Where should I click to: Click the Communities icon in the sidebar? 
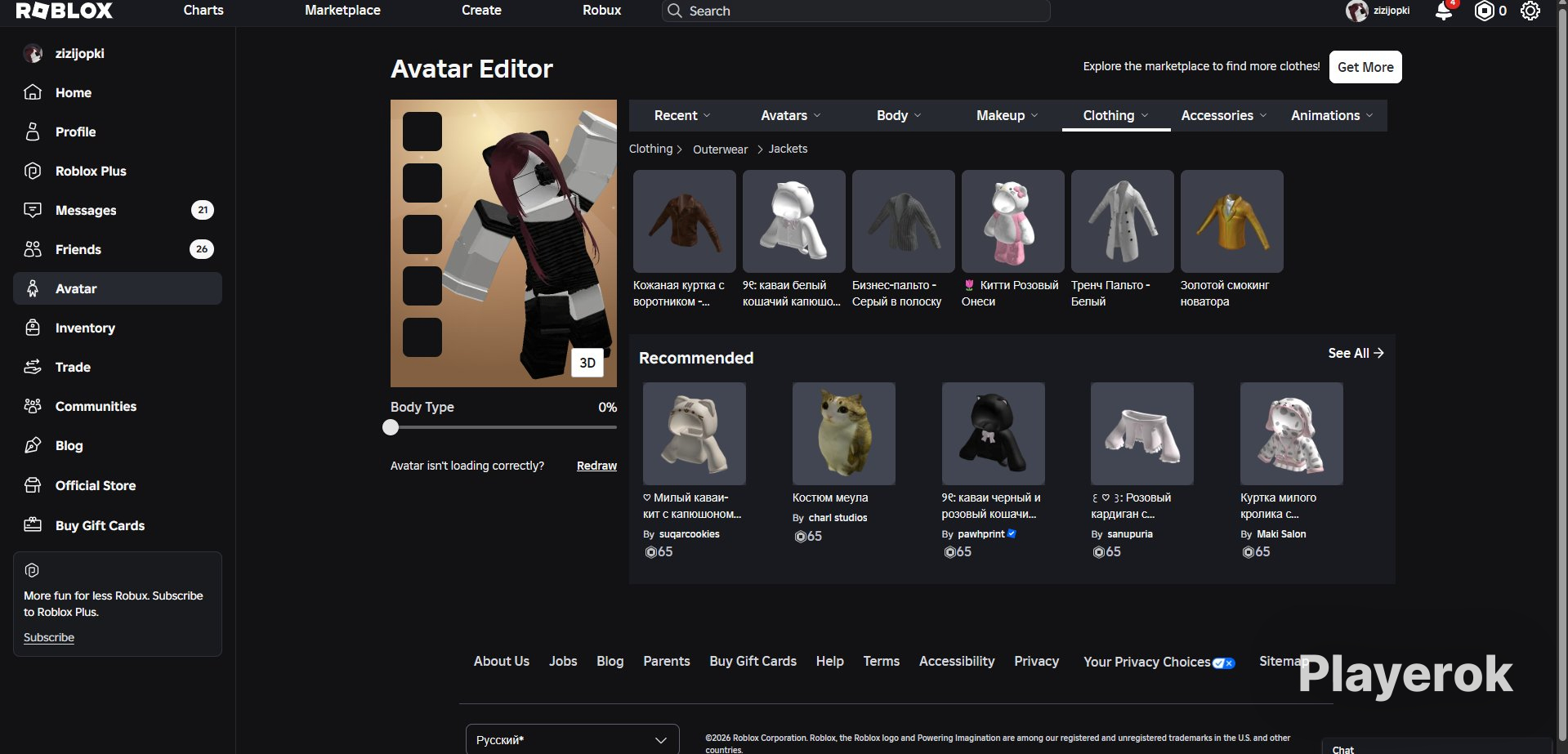(33, 406)
